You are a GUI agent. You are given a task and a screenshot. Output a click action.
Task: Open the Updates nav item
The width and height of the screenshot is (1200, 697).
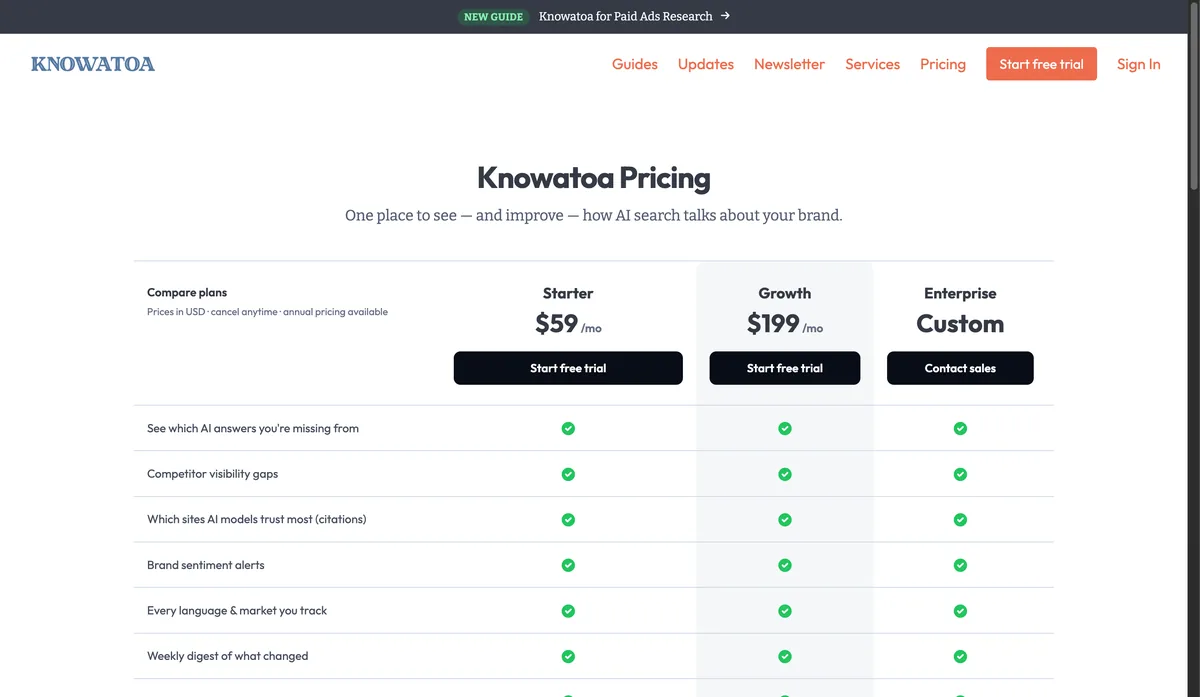[706, 64]
